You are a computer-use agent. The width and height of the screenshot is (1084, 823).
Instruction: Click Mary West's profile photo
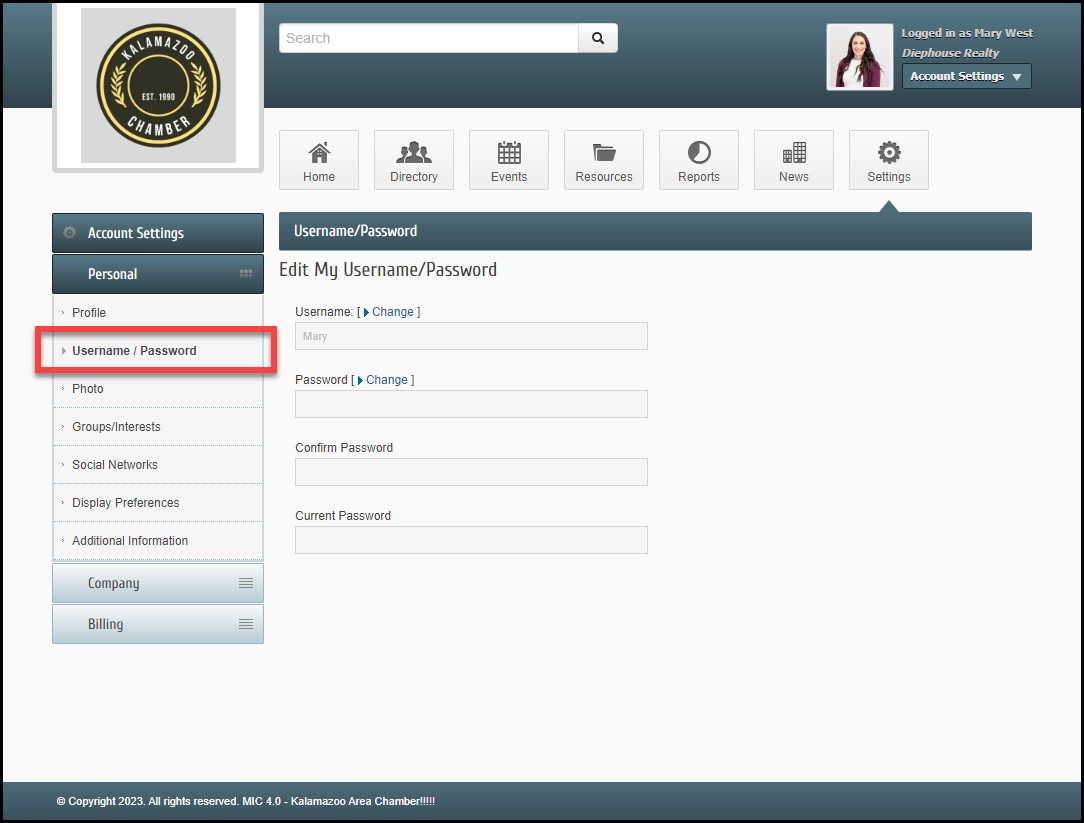[859, 57]
